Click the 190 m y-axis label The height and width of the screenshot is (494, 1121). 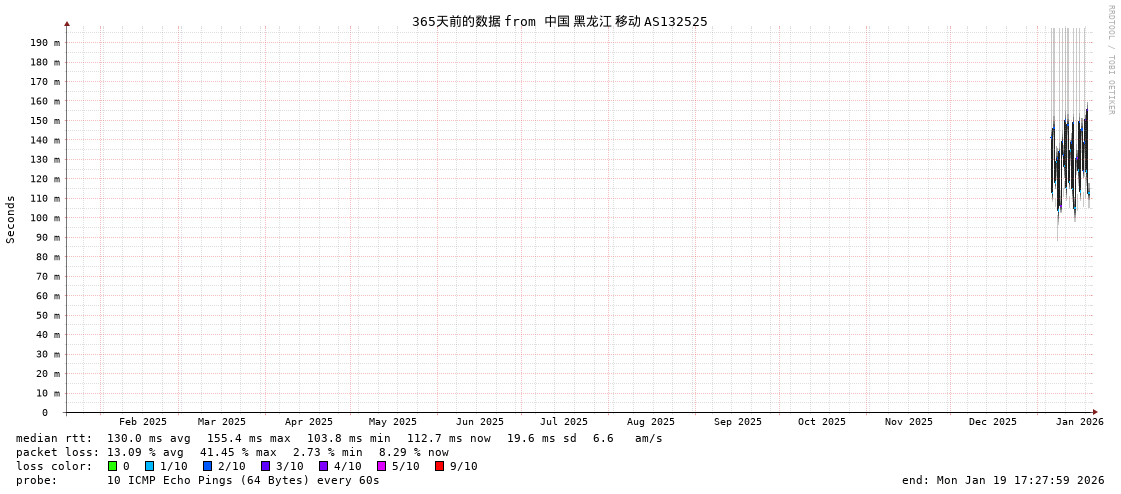[45, 43]
